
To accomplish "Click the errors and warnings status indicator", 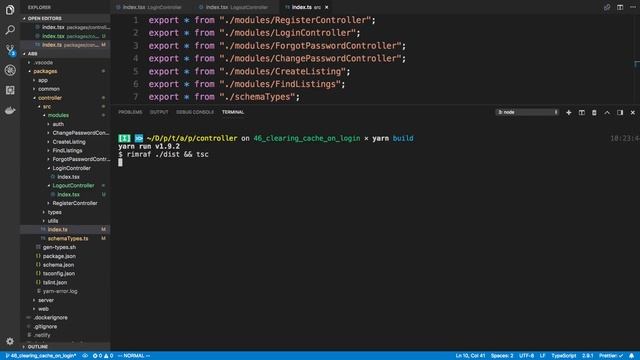I will click(103, 356).
